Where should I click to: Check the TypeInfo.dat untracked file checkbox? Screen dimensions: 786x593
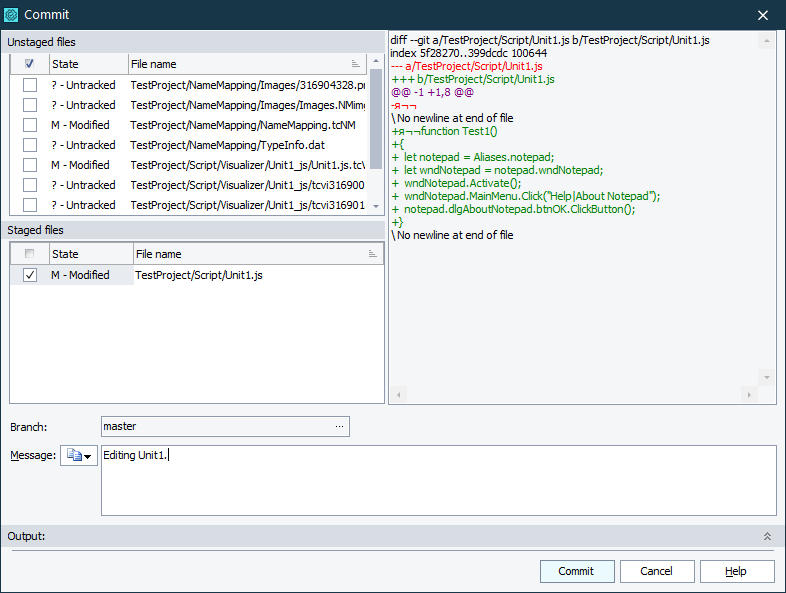click(x=30, y=145)
